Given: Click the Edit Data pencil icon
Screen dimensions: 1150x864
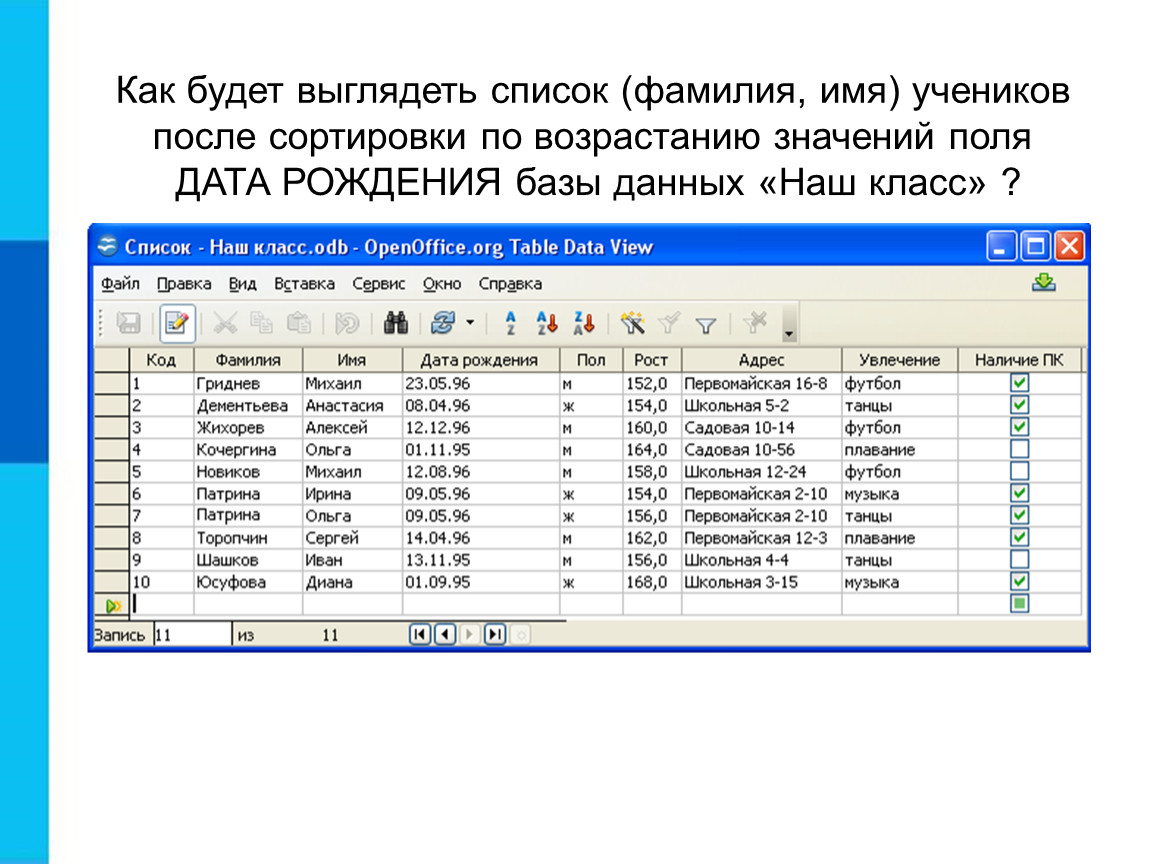Looking at the screenshot, I should pos(177,323).
